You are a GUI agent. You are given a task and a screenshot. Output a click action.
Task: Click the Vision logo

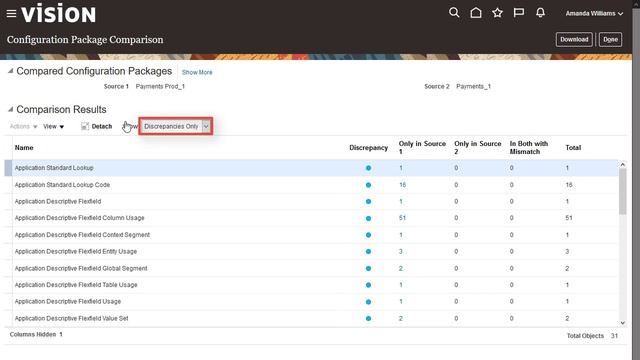tap(58, 13)
